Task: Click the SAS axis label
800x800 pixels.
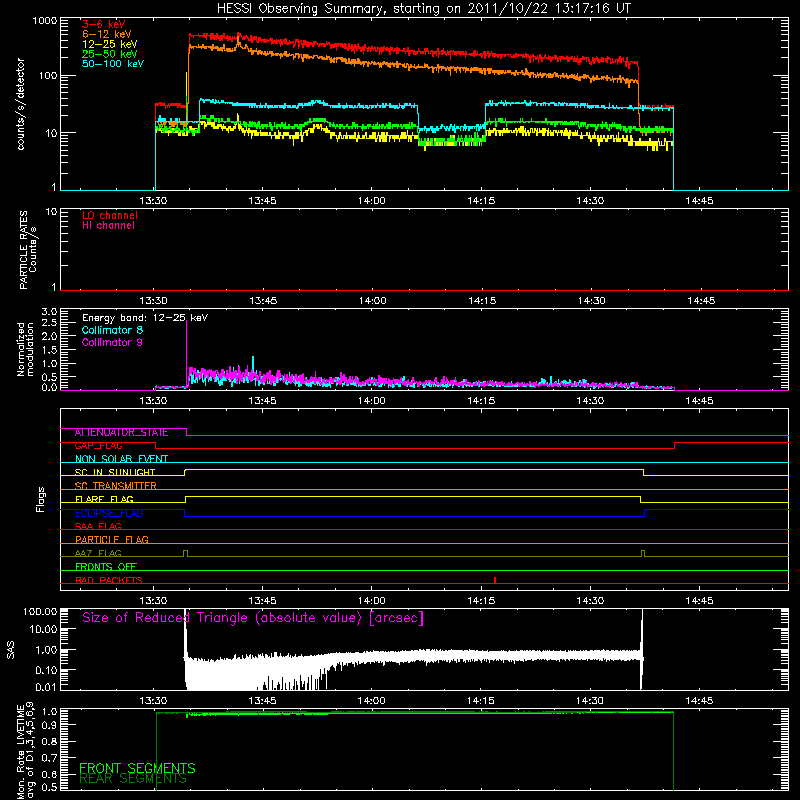Action: pyautogui.click(x=10, y=649)
